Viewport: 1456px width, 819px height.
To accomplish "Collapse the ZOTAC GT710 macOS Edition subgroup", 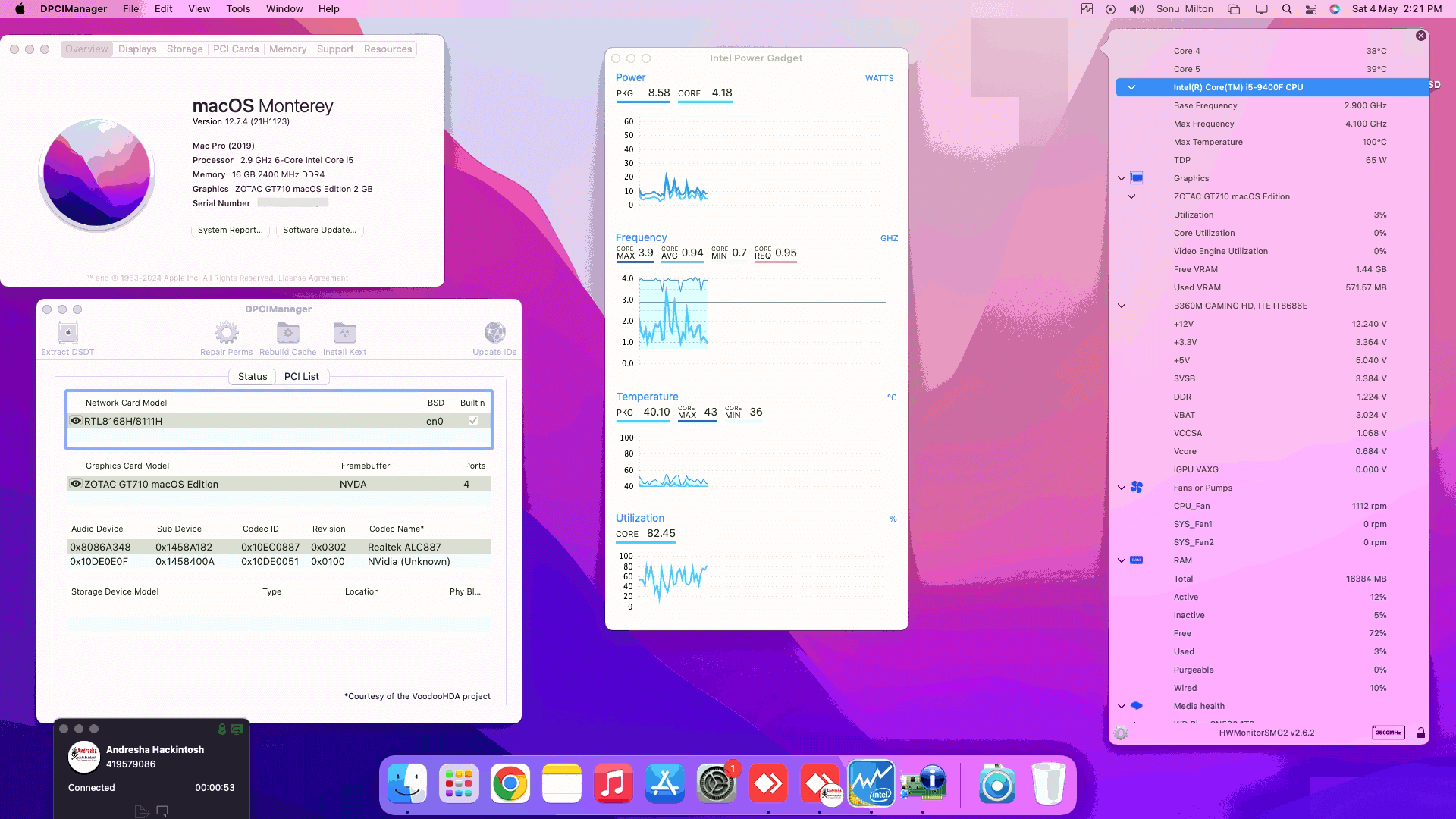I will 1131,196.
